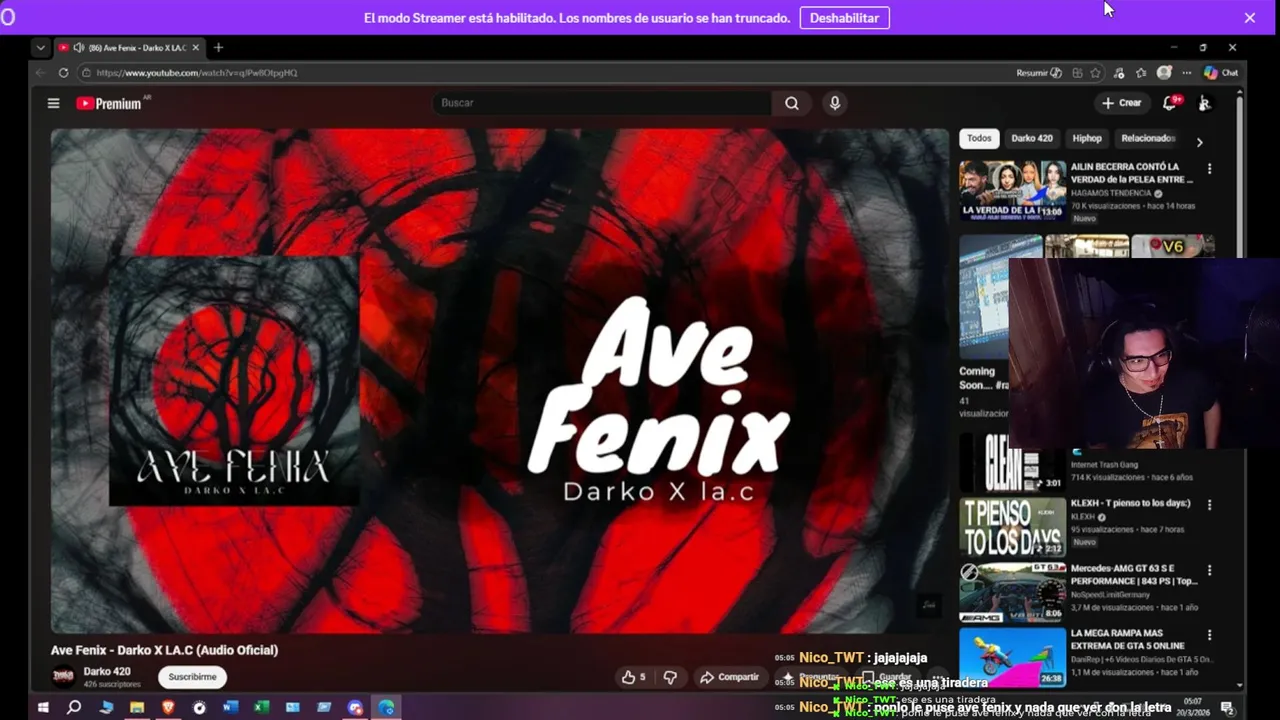Close the Ave Fenix browser tab
Image resolution: width=1280 pixels, height=720 pixels.
196,48
